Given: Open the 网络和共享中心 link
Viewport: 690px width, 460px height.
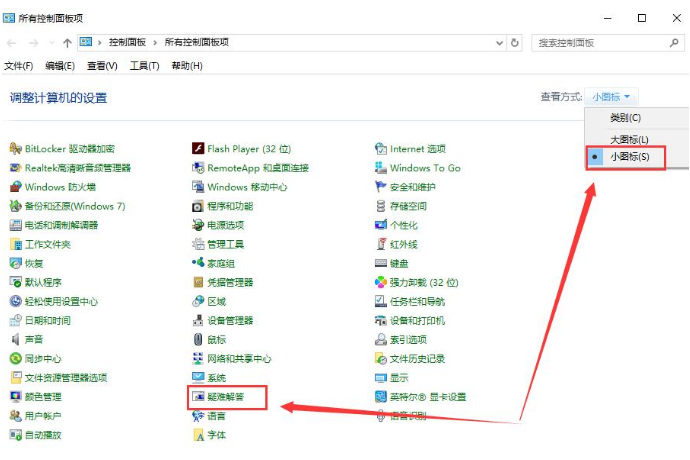Looking at the screenshot, I should click(239, 359).
